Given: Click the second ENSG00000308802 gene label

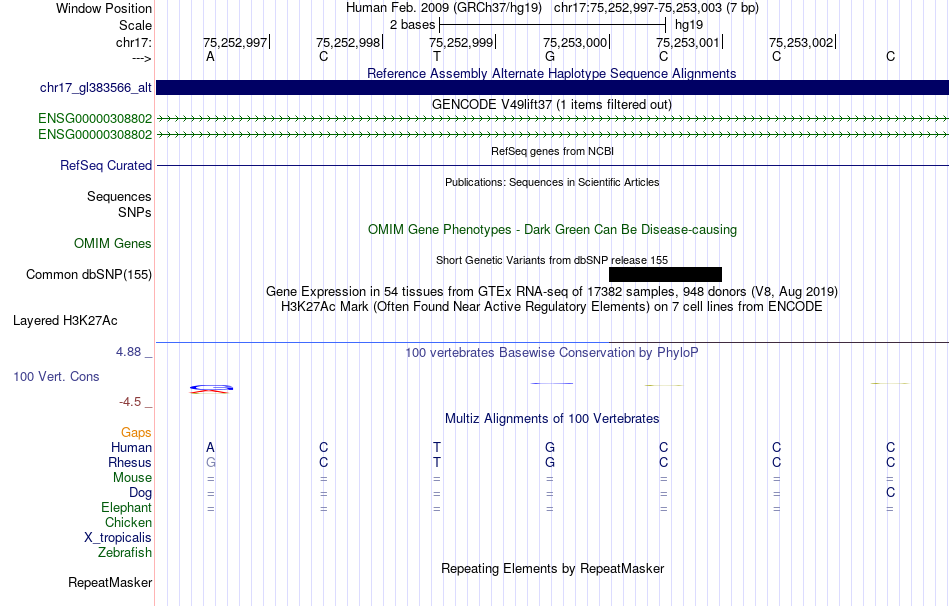Looking at the screenshot, I should click(x=95, y=135).
